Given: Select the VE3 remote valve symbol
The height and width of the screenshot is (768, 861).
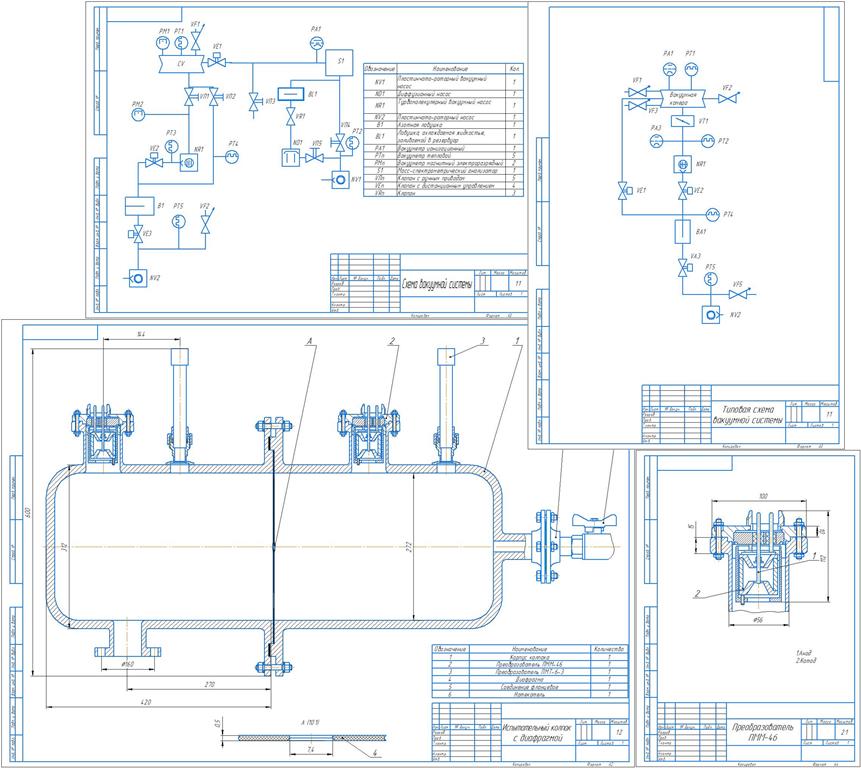Looking at the screenshot, I should click(137, 233).
